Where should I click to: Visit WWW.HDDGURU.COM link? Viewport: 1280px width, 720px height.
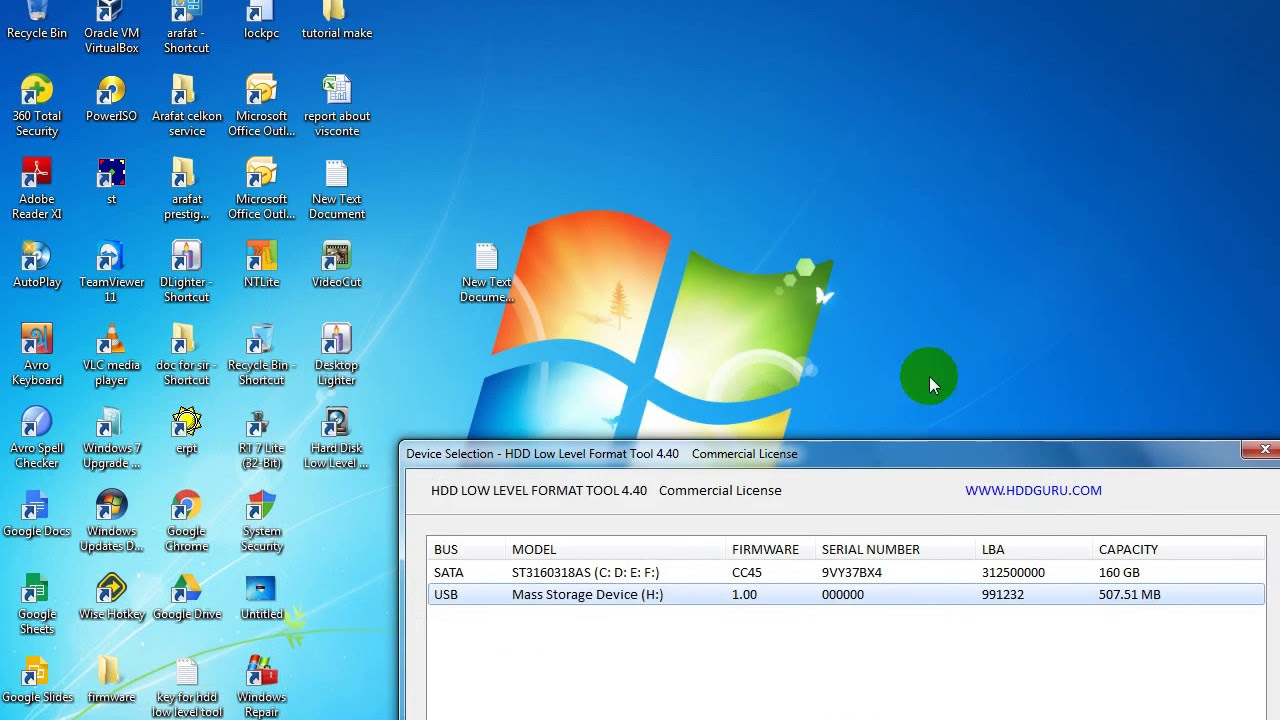[x=1033, y=490]
